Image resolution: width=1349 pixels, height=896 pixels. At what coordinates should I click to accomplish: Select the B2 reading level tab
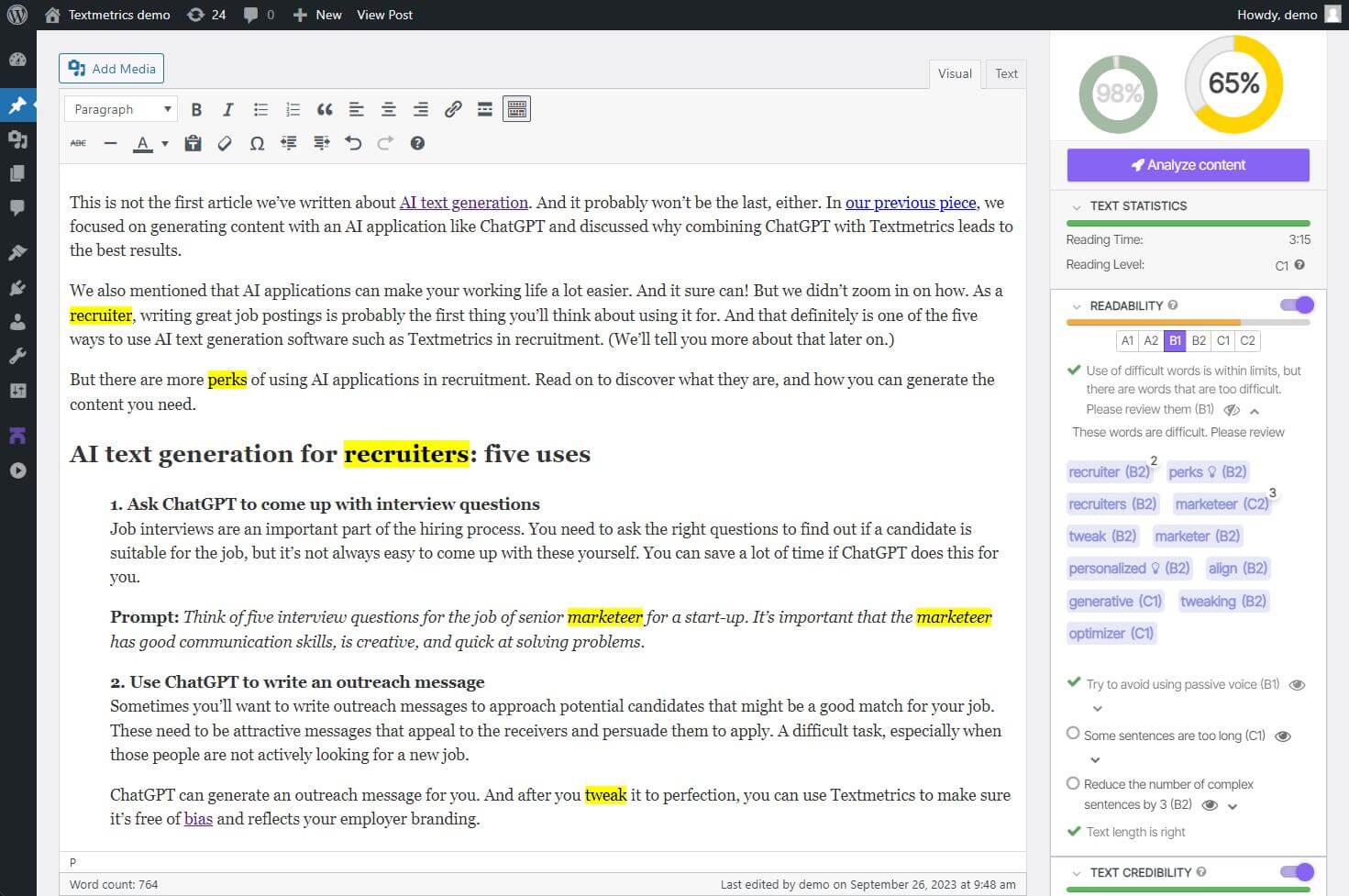pos(1199,341)
